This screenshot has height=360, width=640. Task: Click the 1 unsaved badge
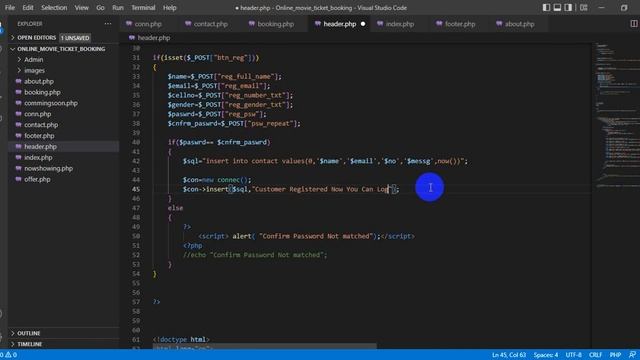[75, 38]
